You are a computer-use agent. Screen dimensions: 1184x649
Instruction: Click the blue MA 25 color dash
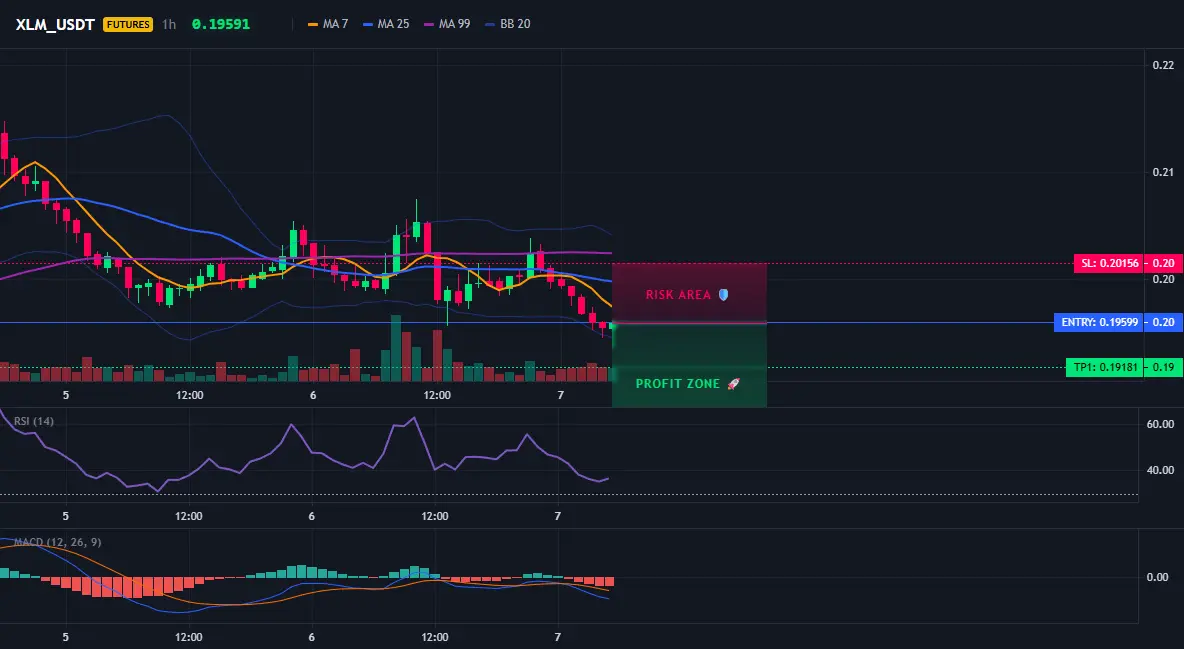[x=368, y=24]
